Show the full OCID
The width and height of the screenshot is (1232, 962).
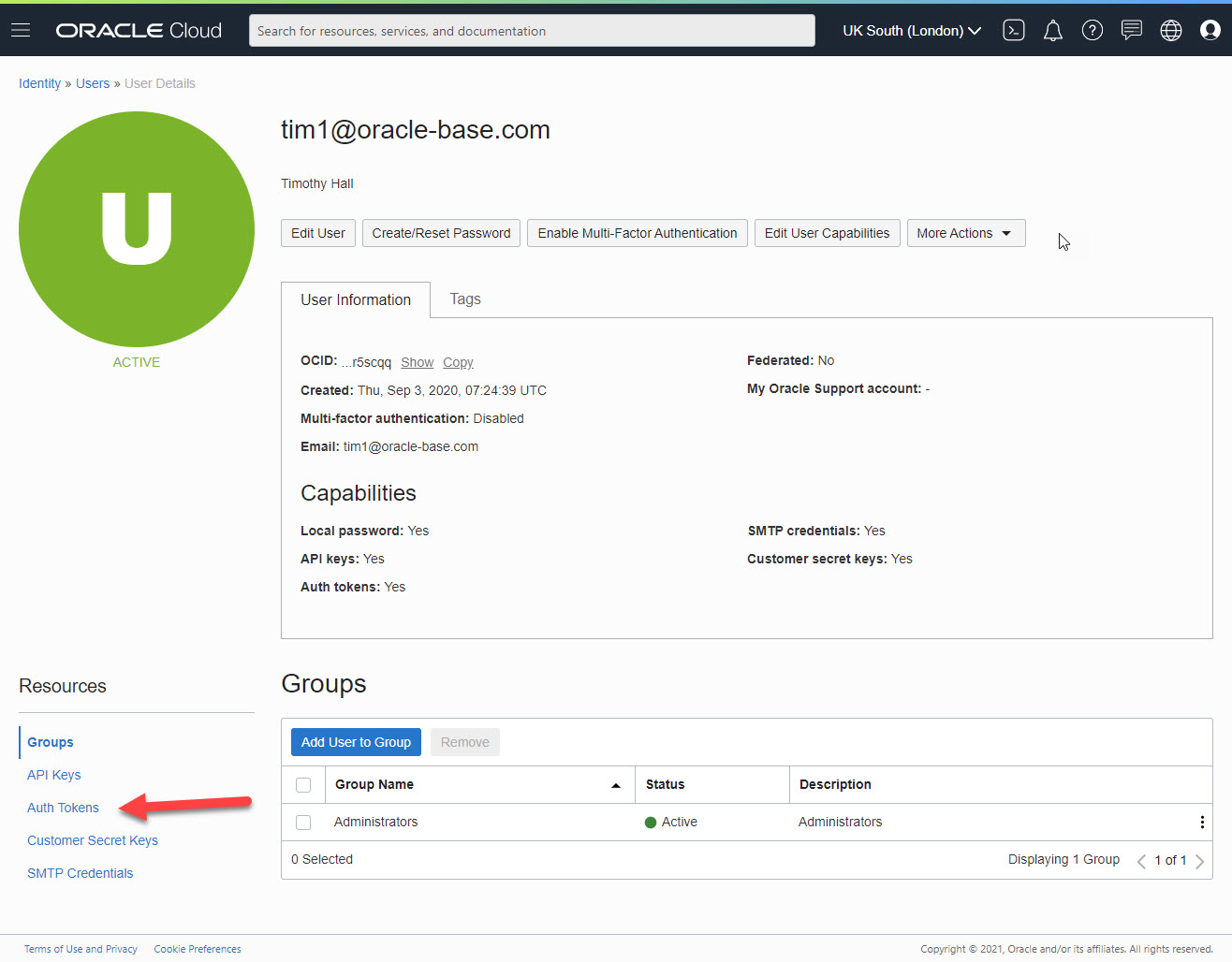418,362
